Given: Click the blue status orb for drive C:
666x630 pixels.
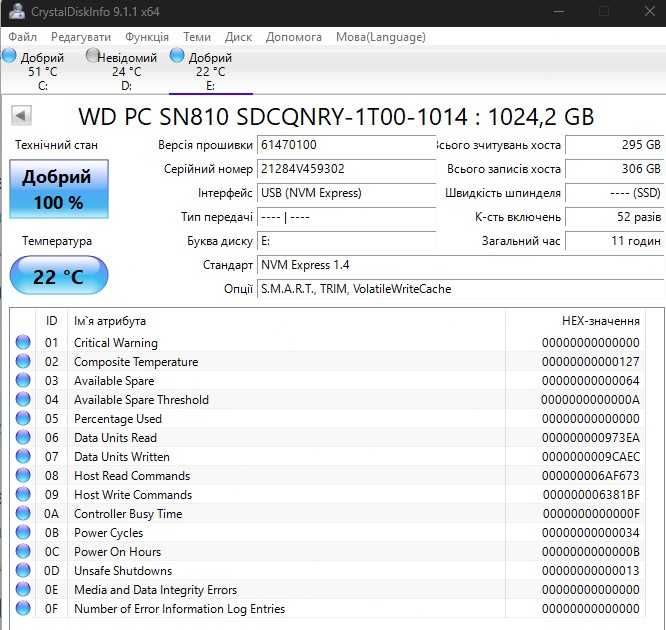Looking at the screenshot, I should pos(9,56).
